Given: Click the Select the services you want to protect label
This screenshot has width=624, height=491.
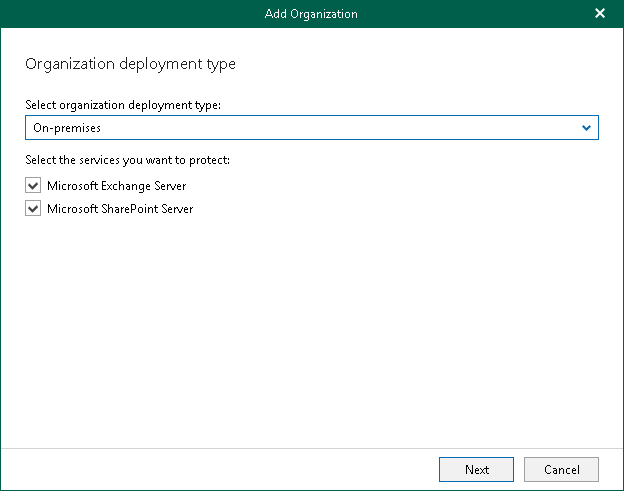Looking at the screenshot, I should (130, 159).
